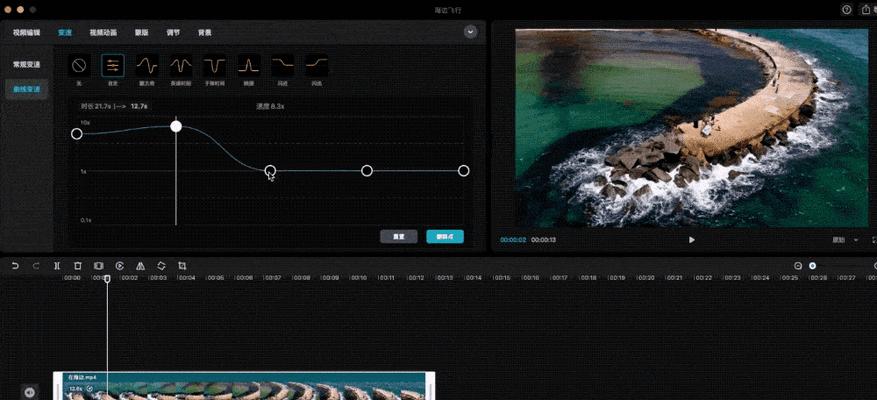This screenshot has height=400, width=877.
Task: Choose the 子弹时间 bullet time curve
Action: [215, 66]
